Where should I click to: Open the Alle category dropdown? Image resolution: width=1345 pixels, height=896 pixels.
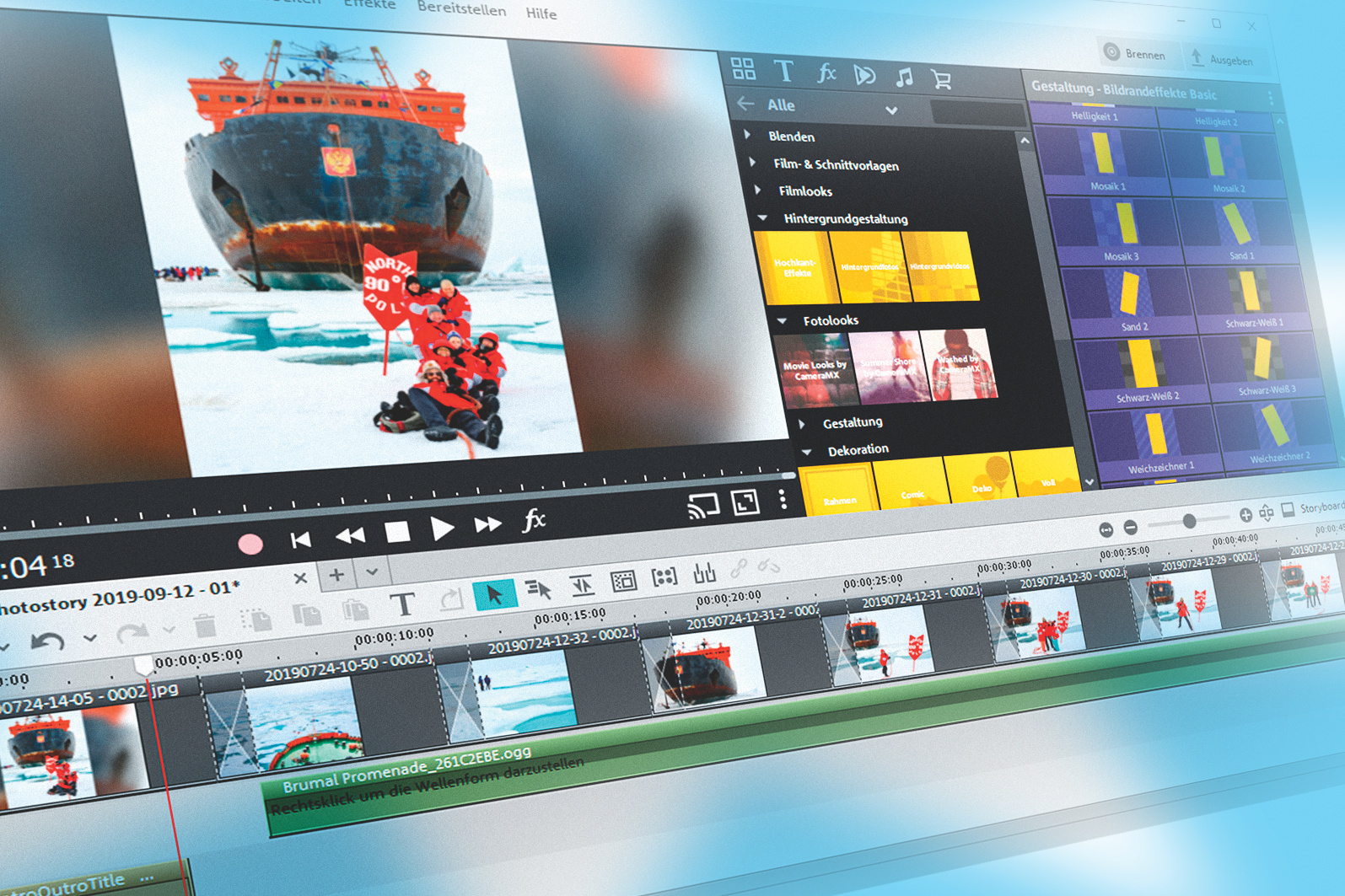click(x=891, y=110)
